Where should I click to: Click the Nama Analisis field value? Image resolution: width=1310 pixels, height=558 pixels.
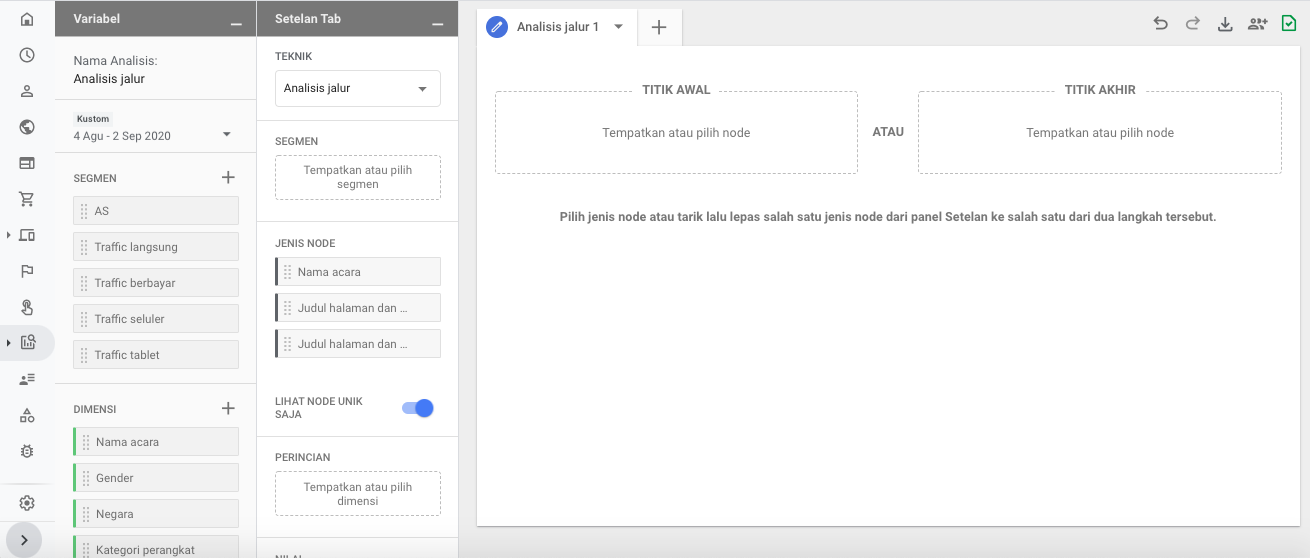pos(109,79)
